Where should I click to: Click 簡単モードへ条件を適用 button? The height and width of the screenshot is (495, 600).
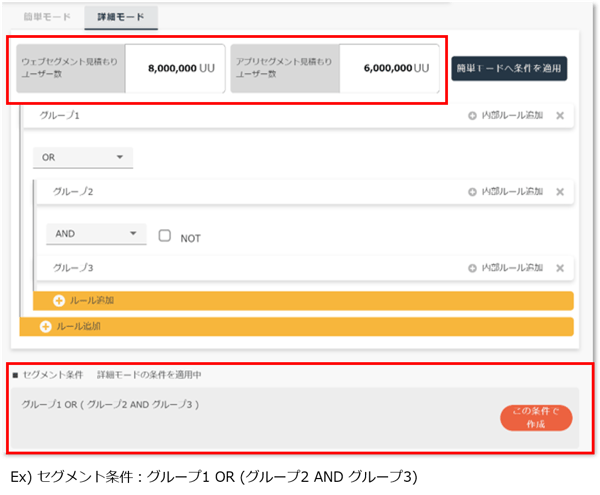coord(509,69)
